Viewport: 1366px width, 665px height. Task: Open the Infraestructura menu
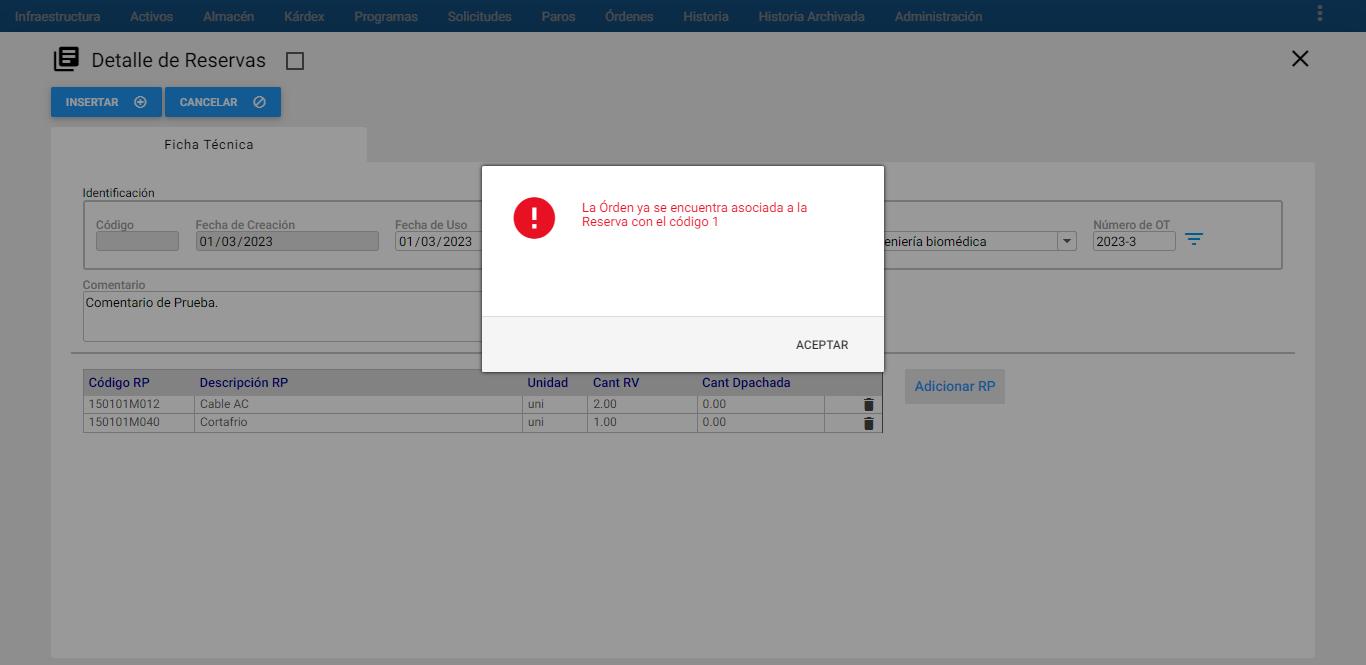(57, 16)
